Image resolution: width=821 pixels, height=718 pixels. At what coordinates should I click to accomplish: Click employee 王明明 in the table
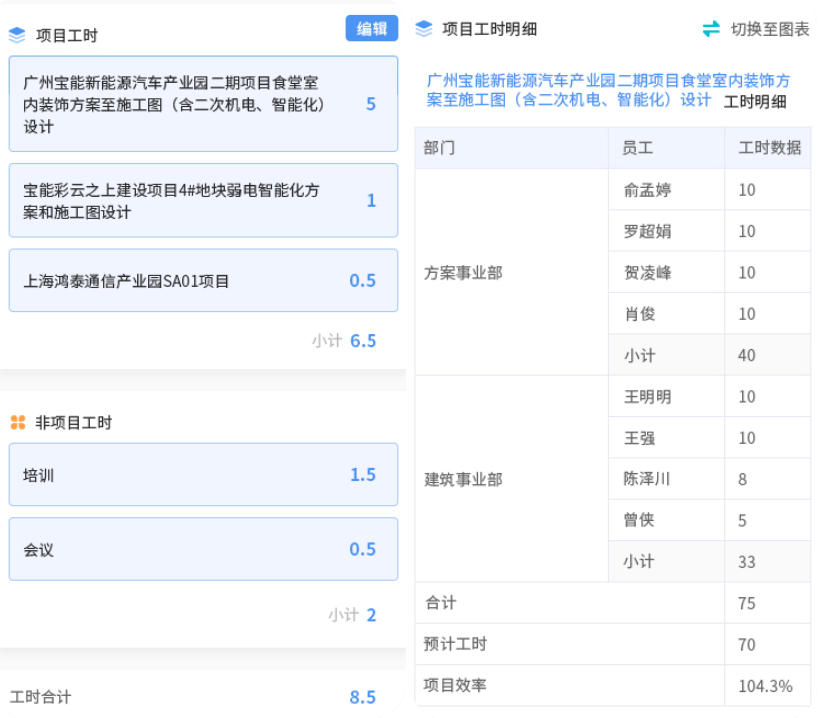pos(648,396)
